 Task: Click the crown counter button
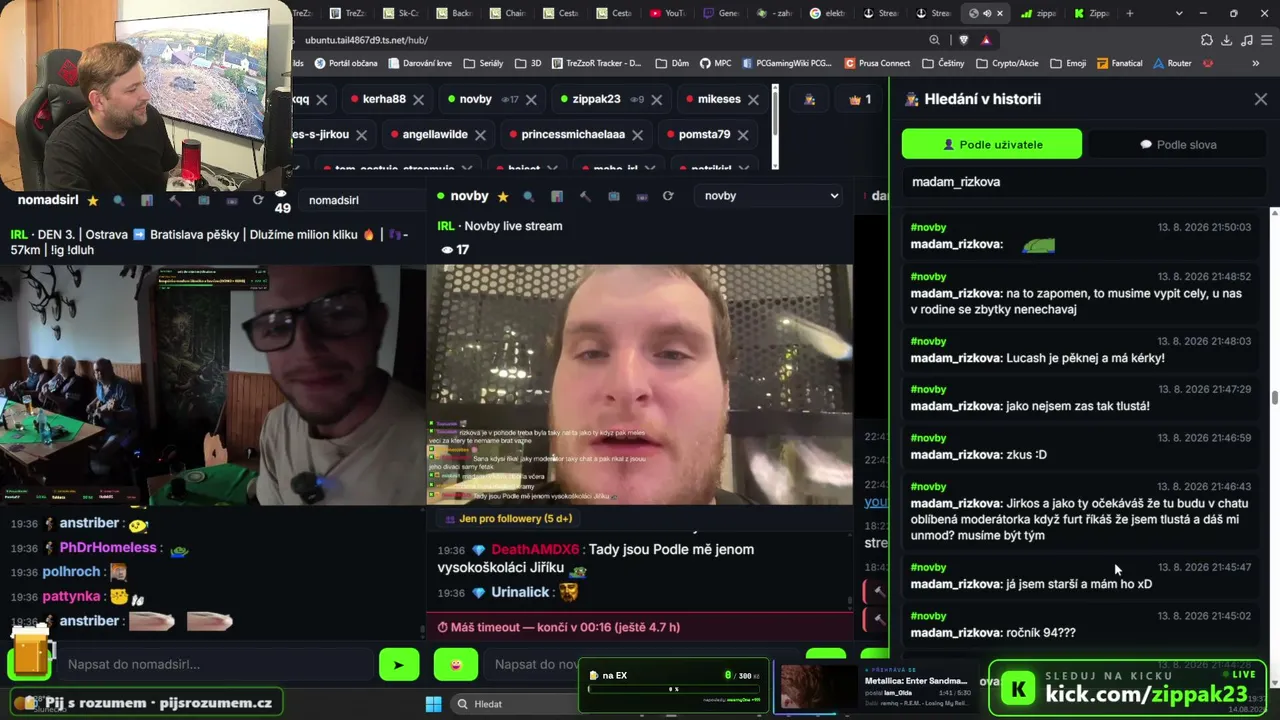pos(860,100)
